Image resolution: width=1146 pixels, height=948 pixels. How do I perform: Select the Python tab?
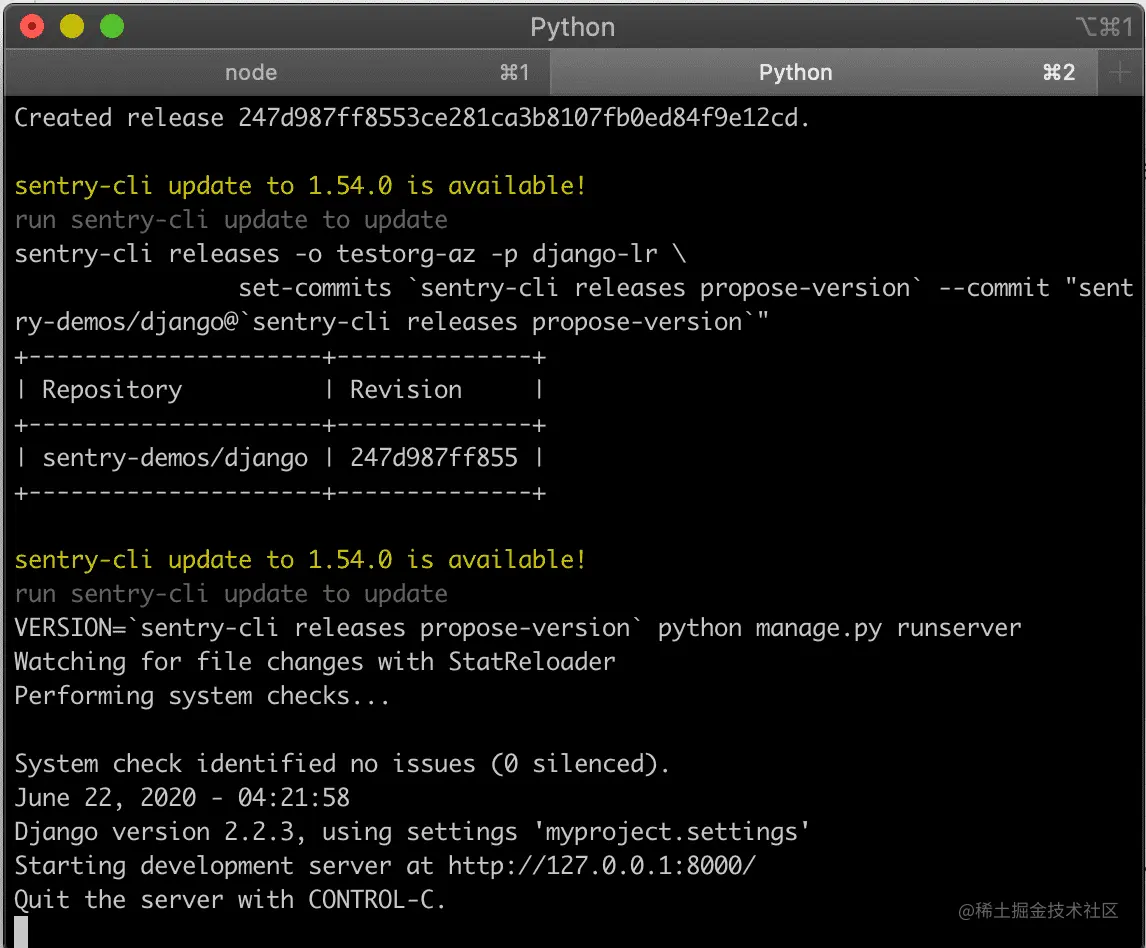coord(795,72)
